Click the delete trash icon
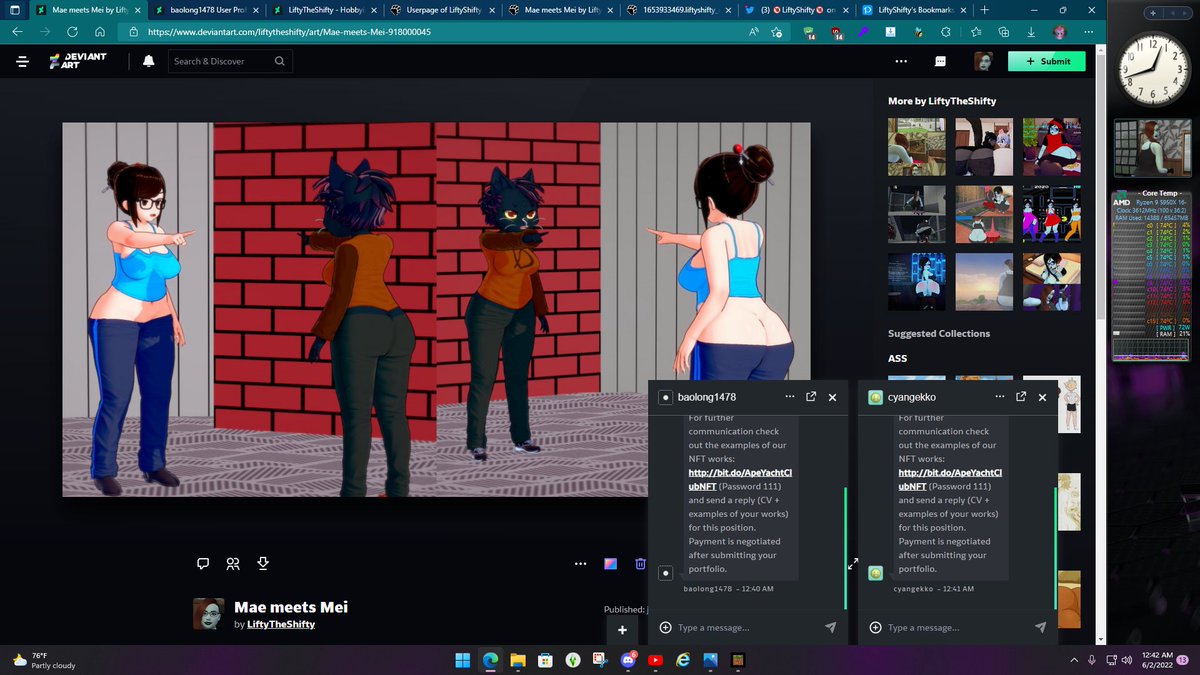 pos(640,563)
